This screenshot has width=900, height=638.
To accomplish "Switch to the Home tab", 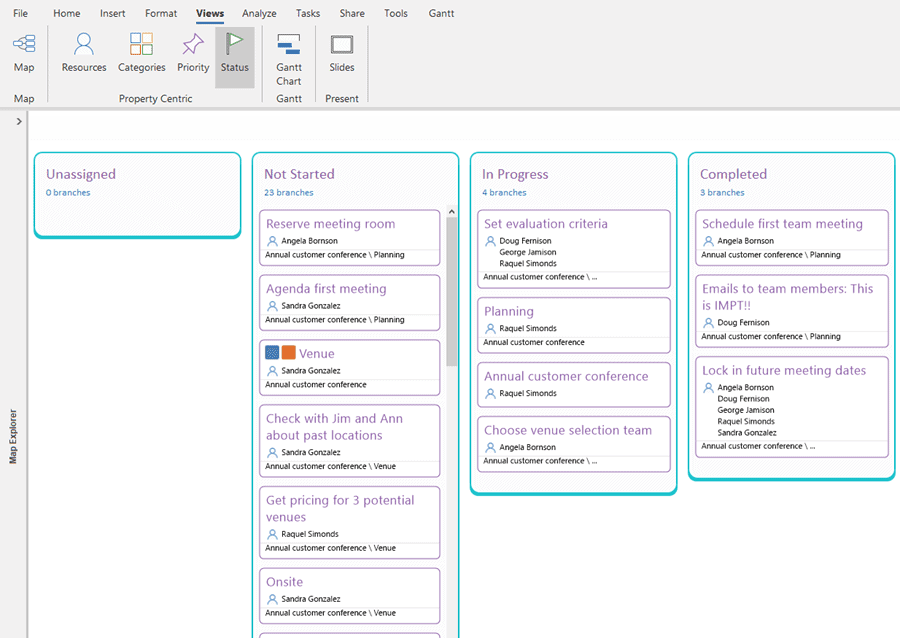I will pyautogui.click(x=67, y=13).
